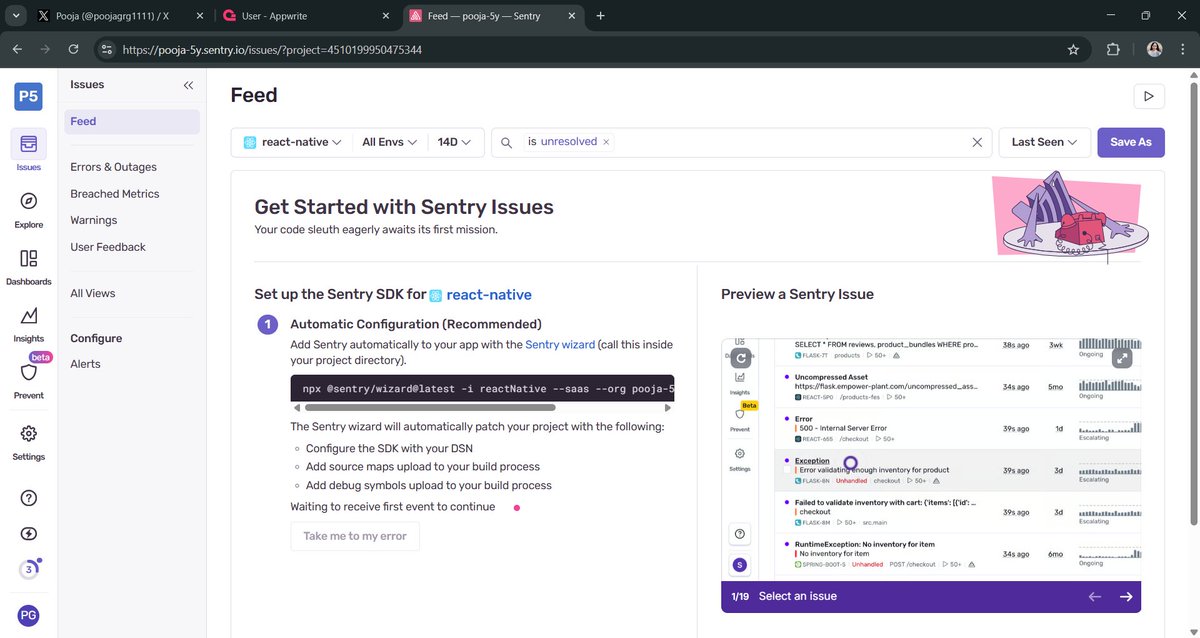Open Chrome three-dot menu
The width and height of the screenshot is (1200, 638).
(x=1184, y=49)
